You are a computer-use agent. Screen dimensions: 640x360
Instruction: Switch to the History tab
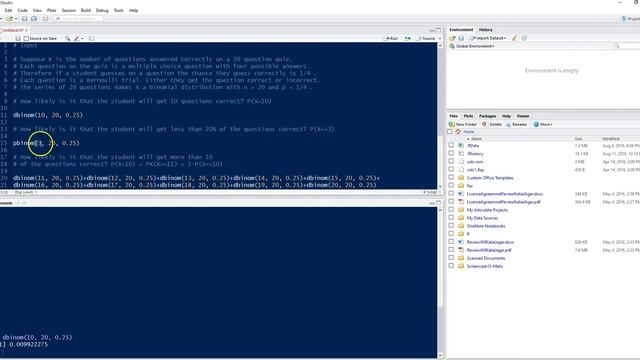486,30
